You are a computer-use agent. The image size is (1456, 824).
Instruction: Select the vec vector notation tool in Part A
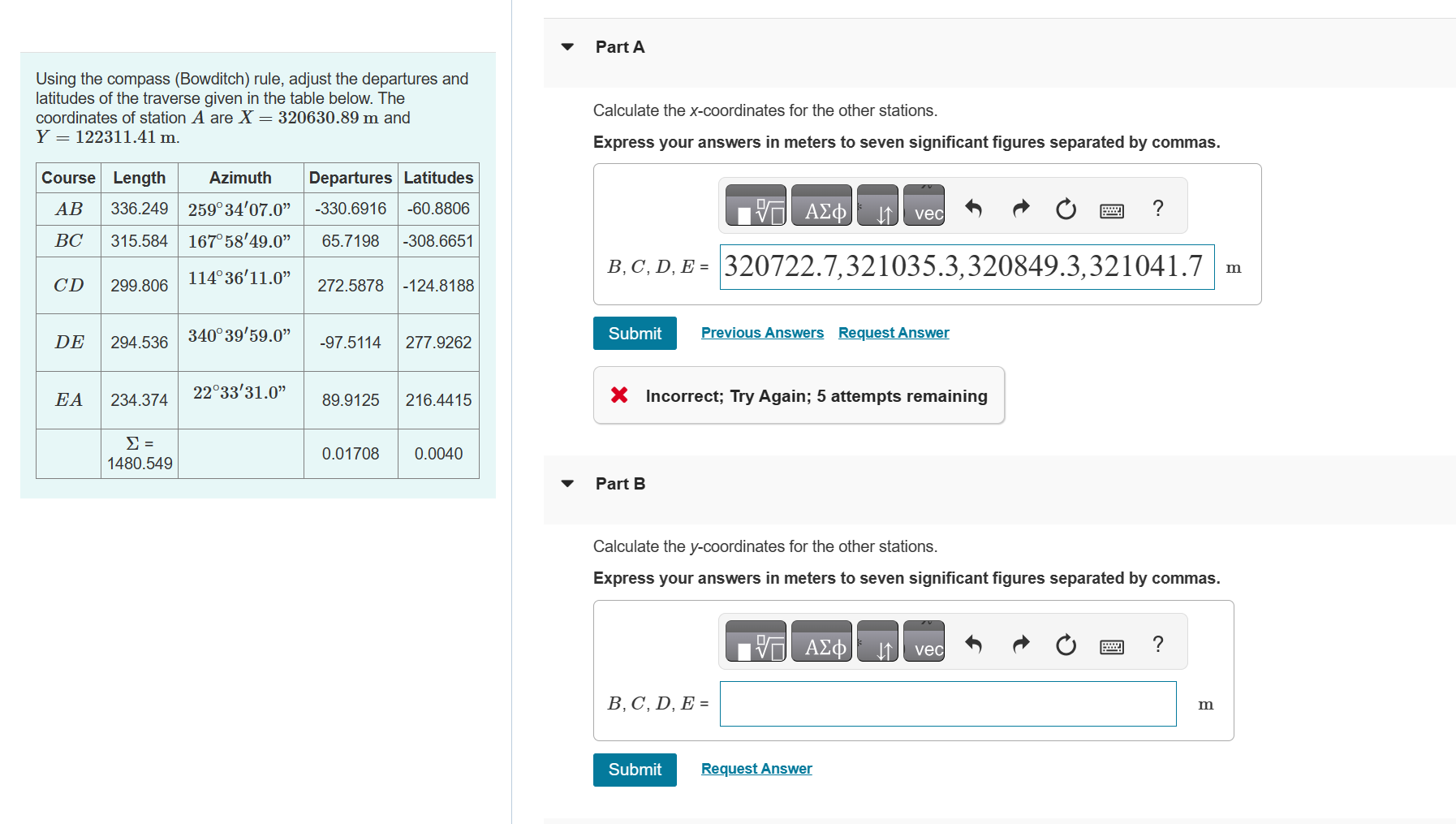[x=924, y=207]
